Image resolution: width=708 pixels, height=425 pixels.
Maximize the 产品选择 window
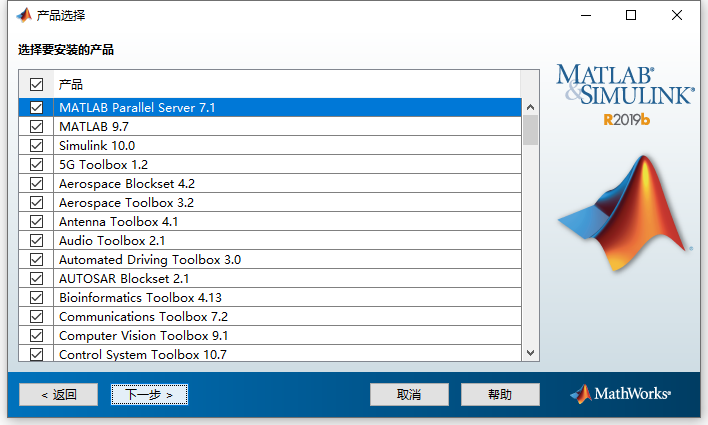pos(631,15)
